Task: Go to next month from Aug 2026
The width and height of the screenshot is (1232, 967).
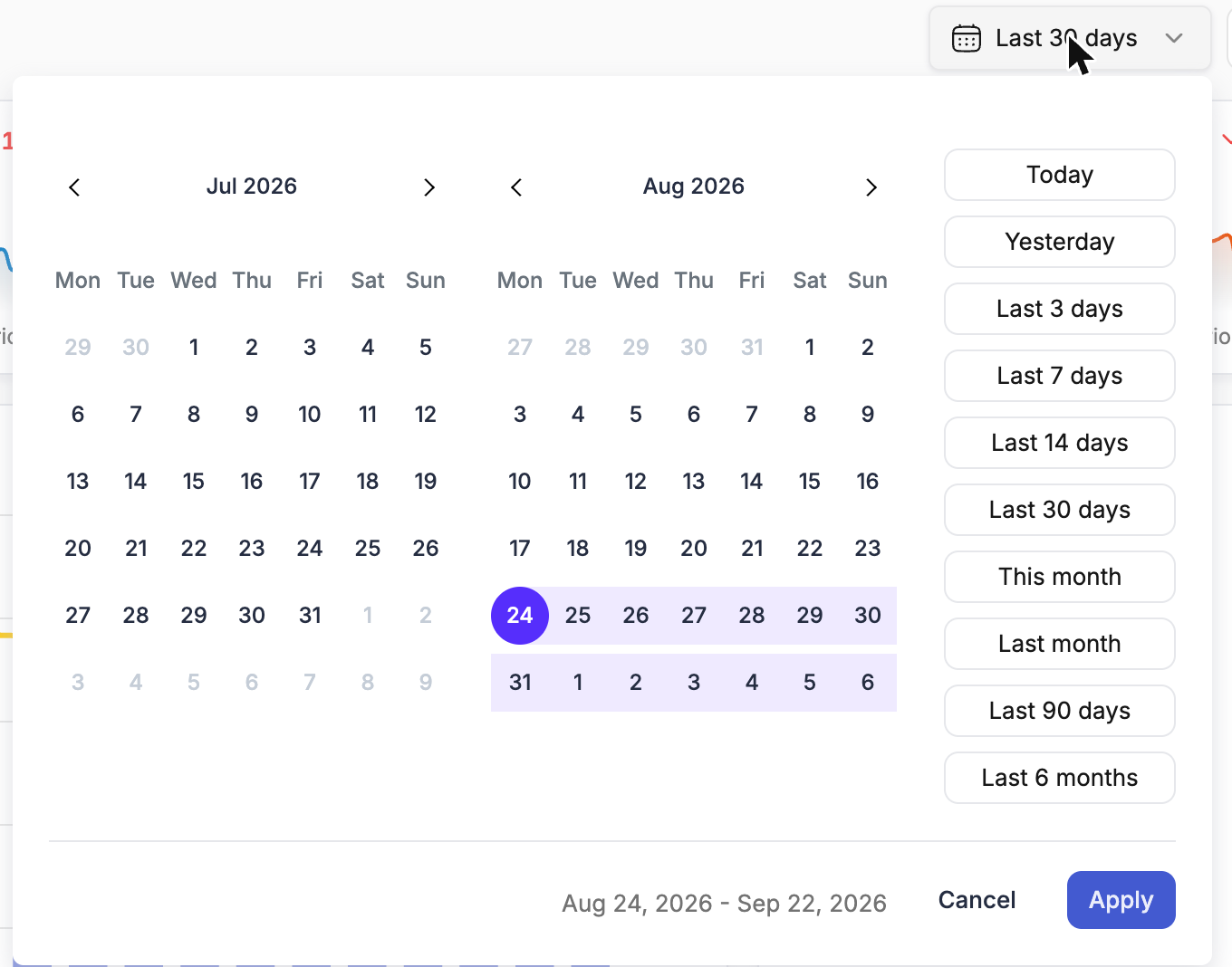Action: (871, 187)
